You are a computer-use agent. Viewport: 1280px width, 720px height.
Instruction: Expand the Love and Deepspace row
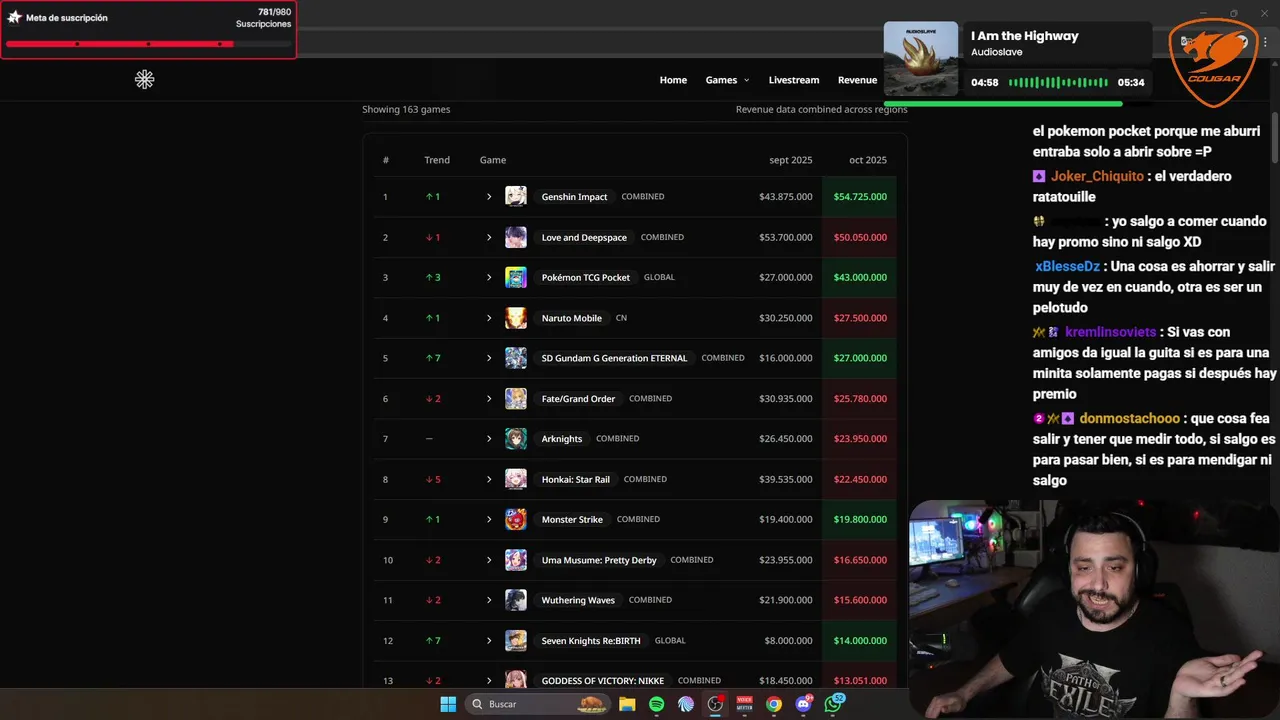pyautogui.click(x=489, y=237)
